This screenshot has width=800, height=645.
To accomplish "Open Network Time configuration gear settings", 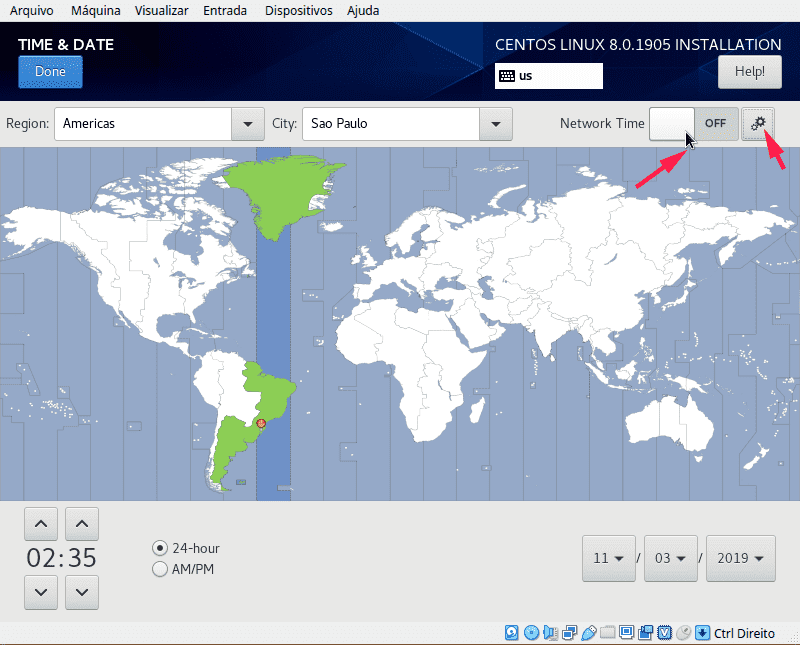I will pyautogui.click(x=758, y=123).
